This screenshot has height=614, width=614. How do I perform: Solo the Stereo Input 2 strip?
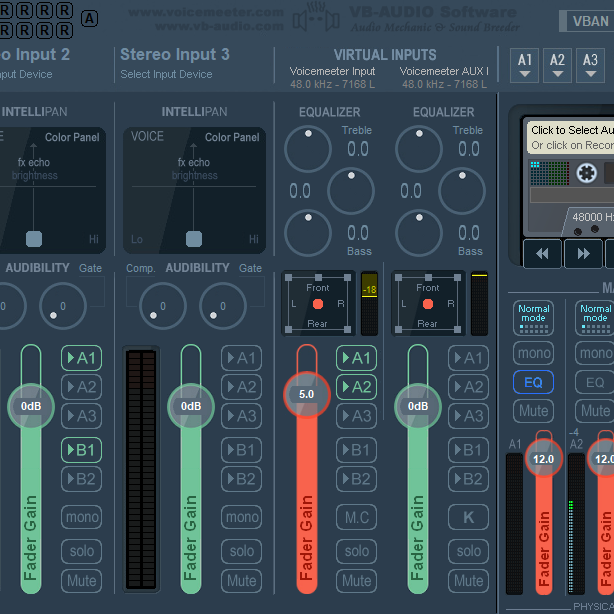pos(81,551)
